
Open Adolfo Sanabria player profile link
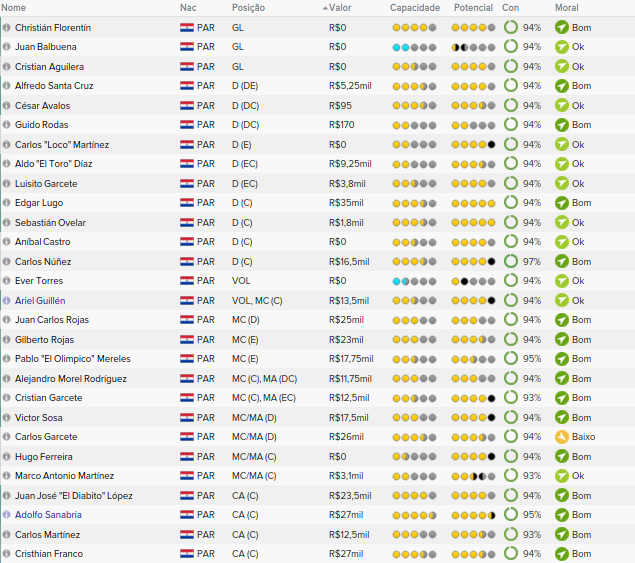(48, 515)
